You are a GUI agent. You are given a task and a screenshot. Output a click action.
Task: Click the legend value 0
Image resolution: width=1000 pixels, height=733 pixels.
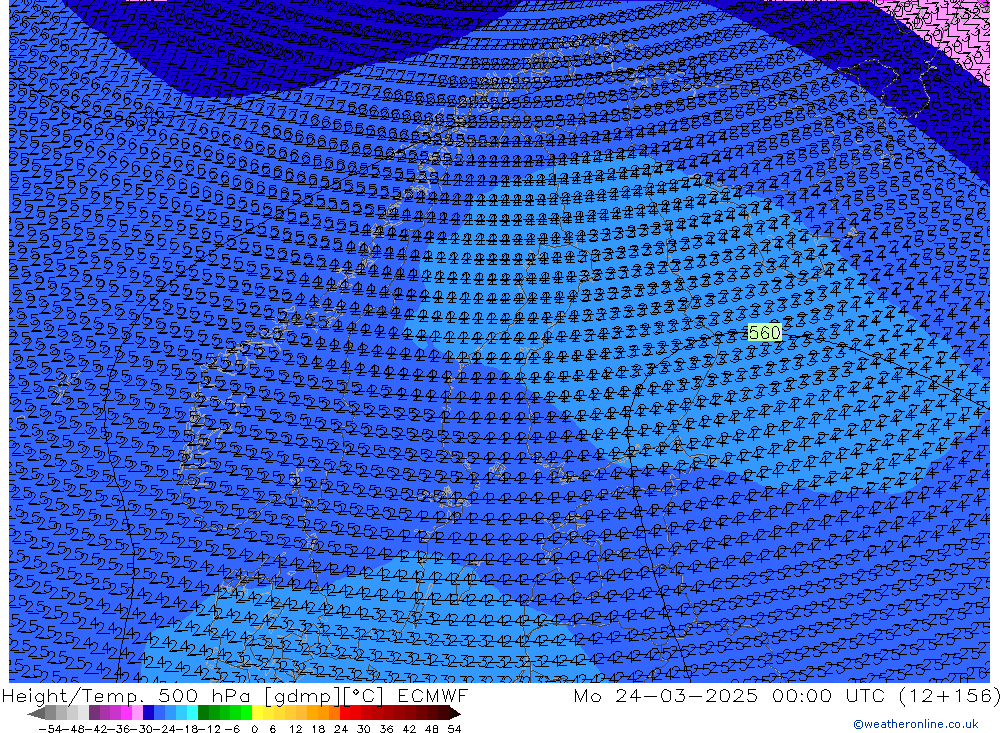[x=254, y=729]
